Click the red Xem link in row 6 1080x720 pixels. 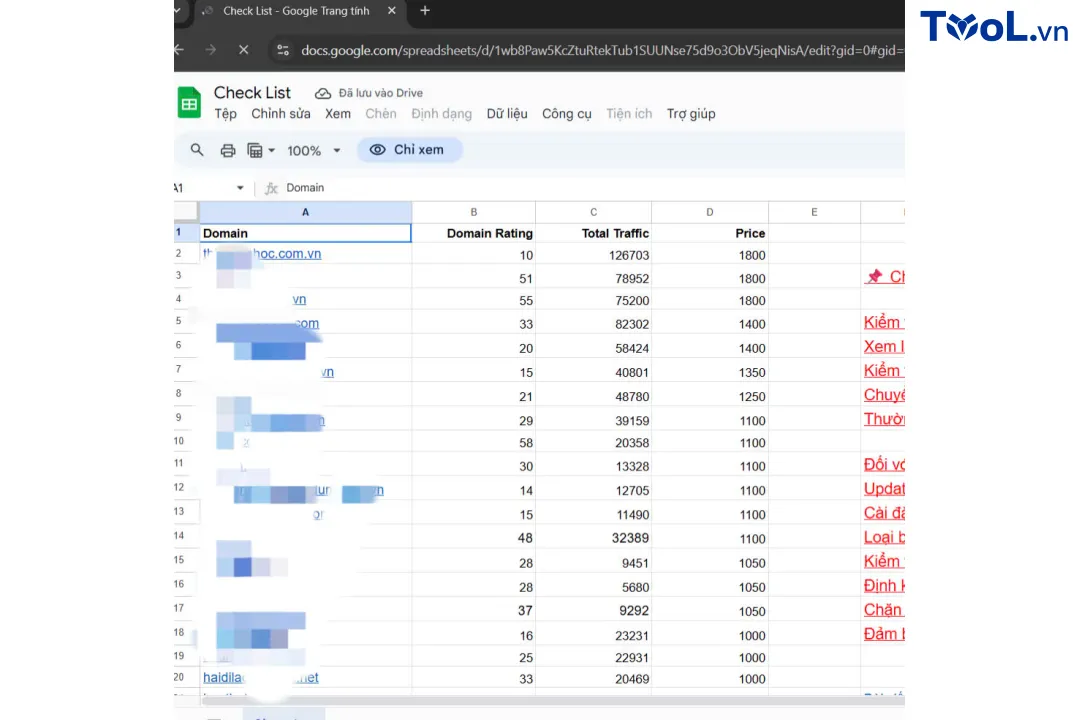884,347
